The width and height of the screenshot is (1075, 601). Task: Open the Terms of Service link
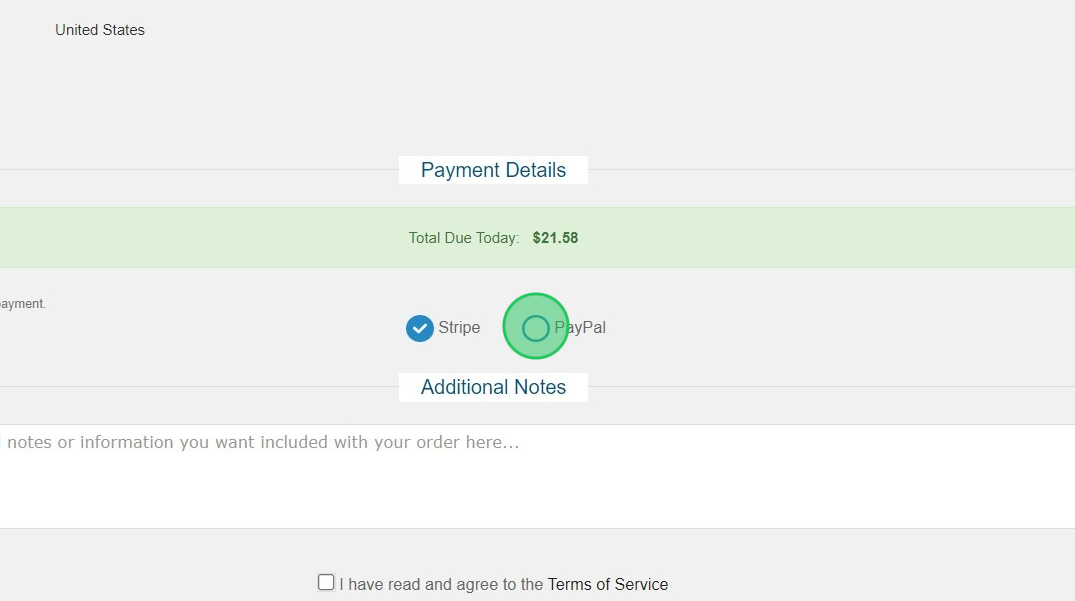[607, 585]
